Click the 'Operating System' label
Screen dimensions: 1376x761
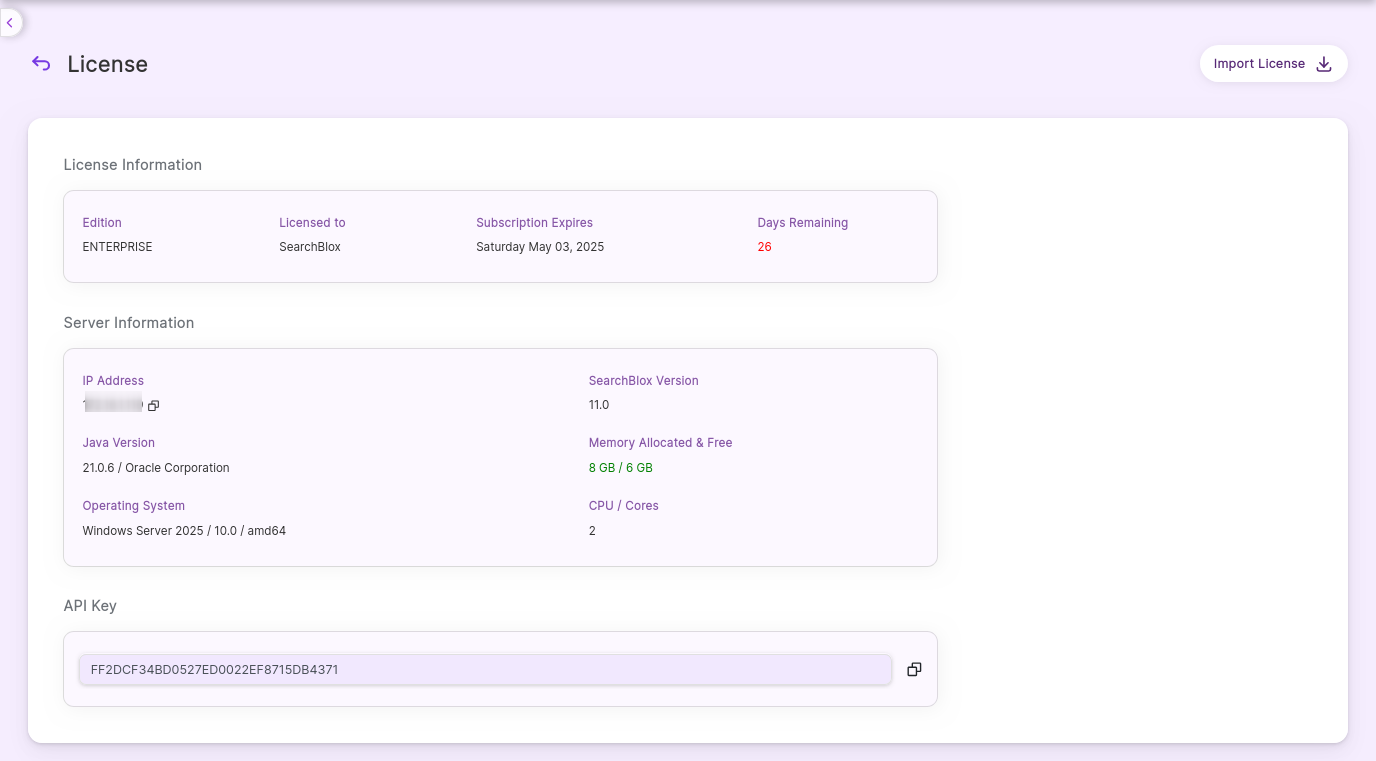pos(134,506)
